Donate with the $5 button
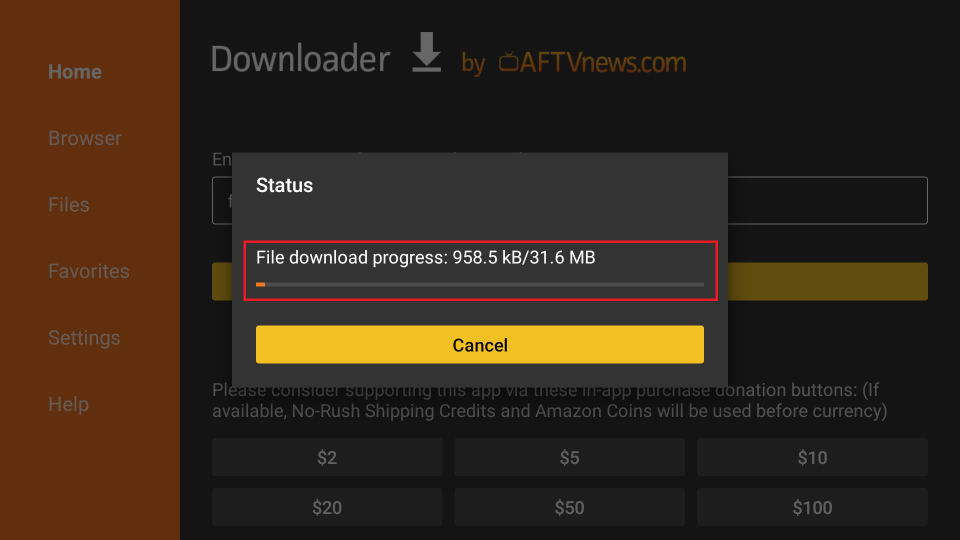 [x=569, y=457]
